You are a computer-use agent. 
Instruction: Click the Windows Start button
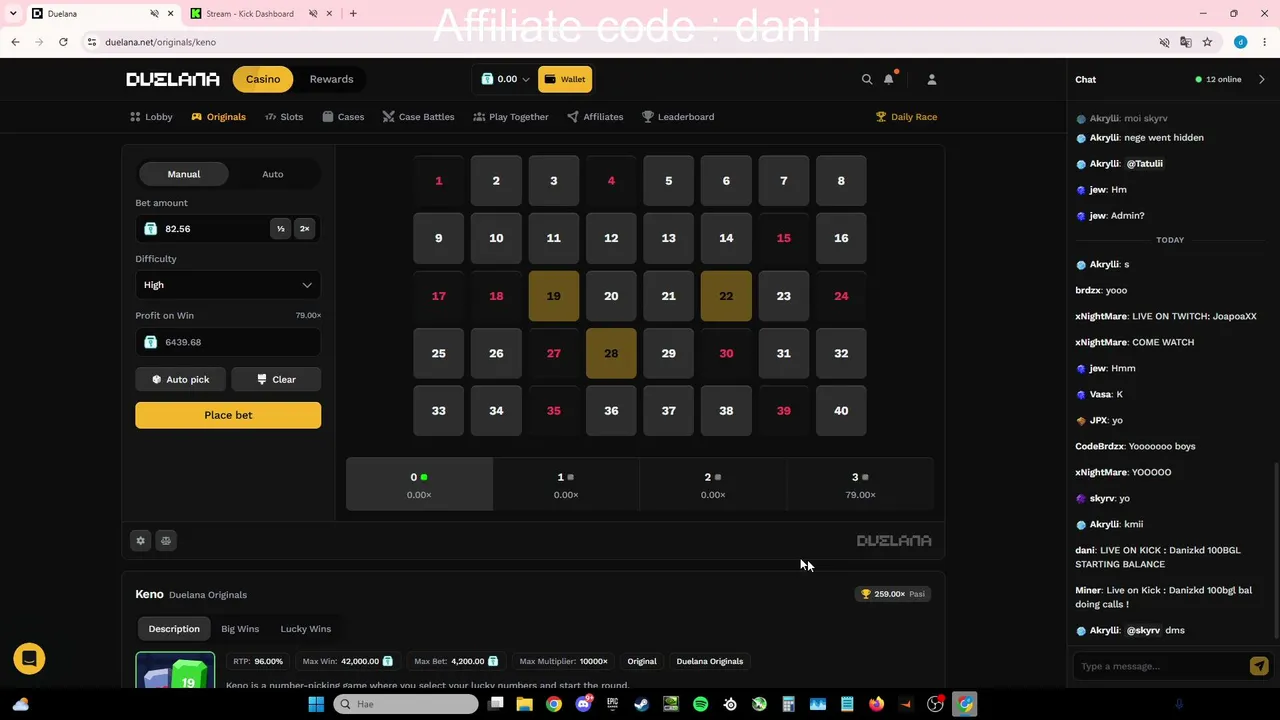(316, 704)
